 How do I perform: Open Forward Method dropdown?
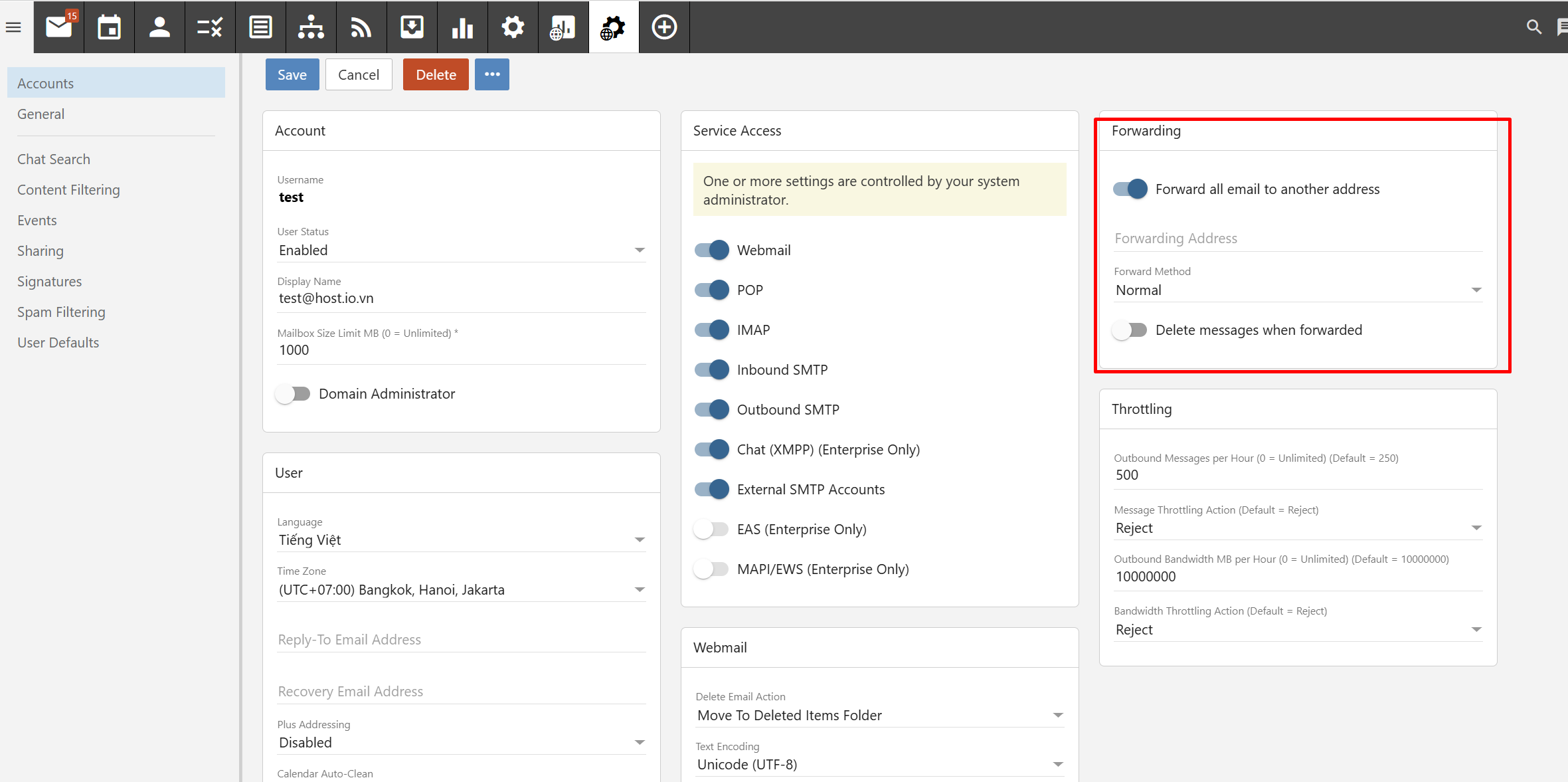click(1298, 290)
